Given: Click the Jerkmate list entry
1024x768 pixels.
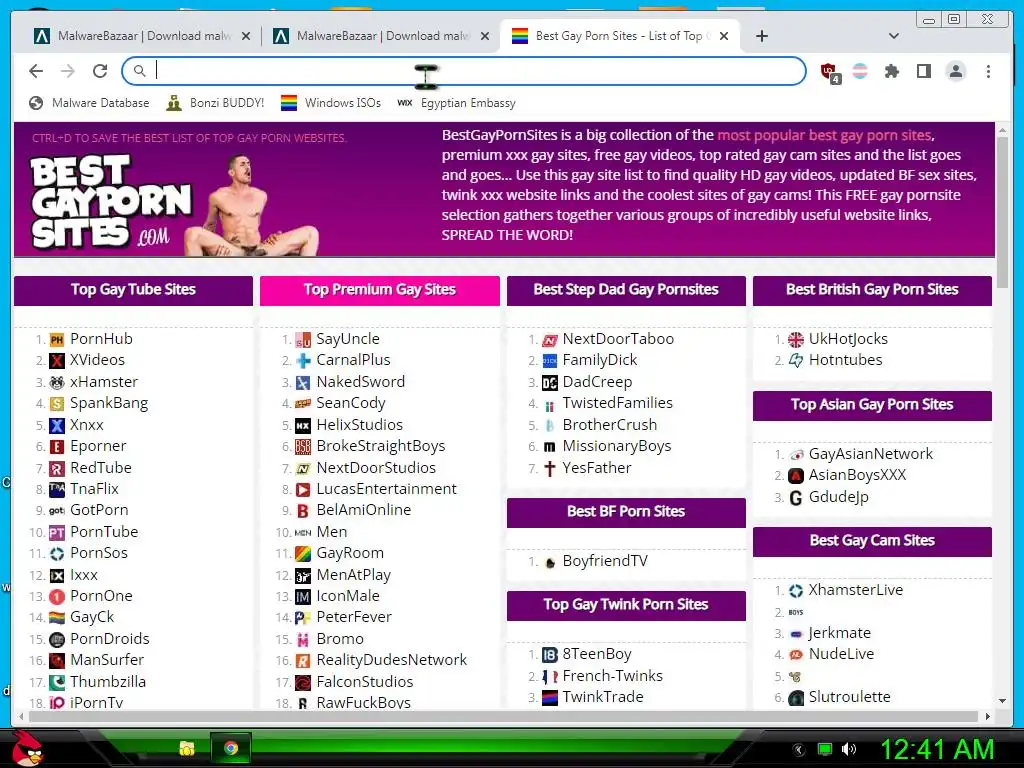Looking at the screenshot, I should [x=840, y=633].
